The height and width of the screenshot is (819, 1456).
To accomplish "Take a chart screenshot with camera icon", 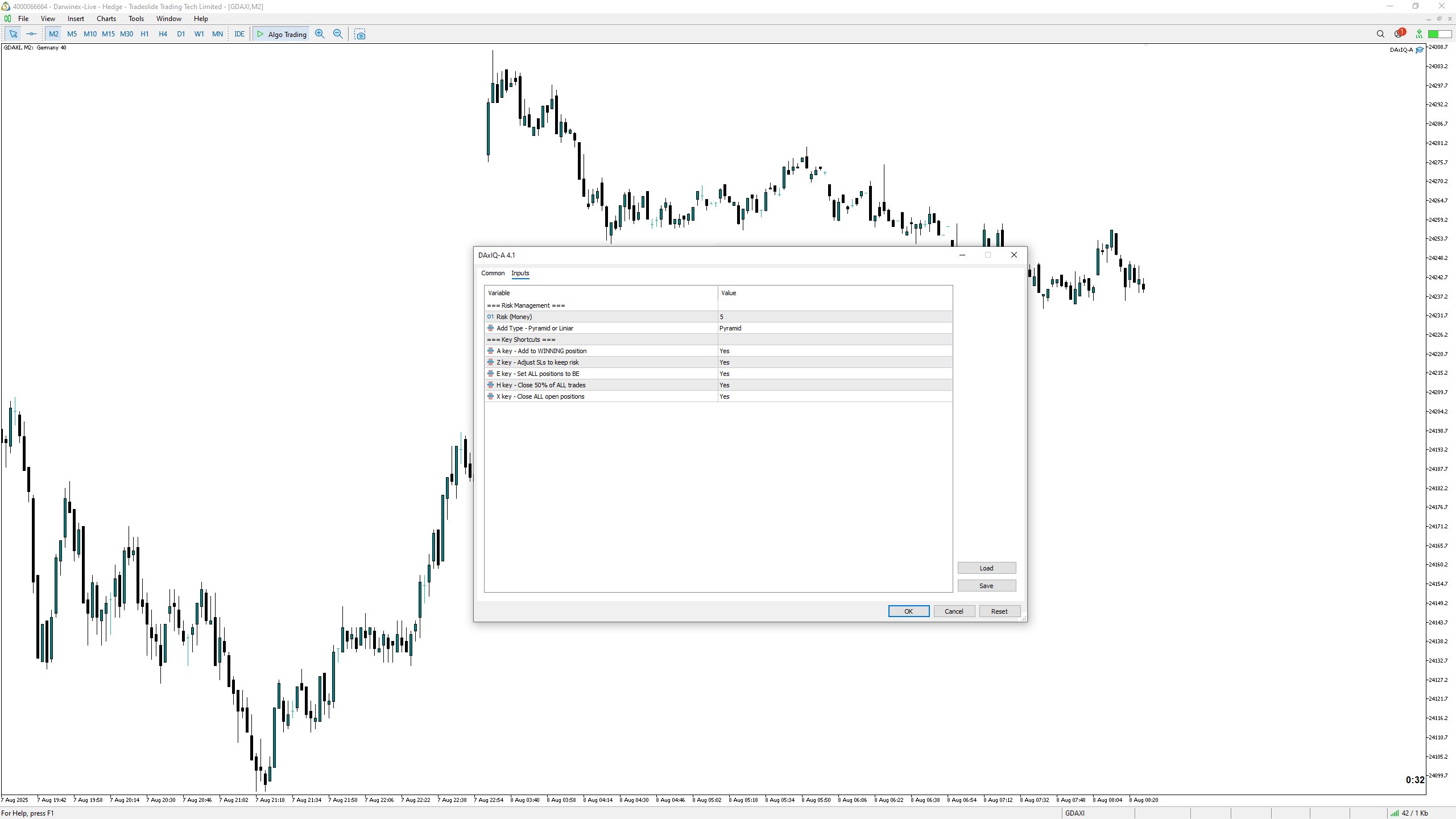I will (x=360, y=34).
